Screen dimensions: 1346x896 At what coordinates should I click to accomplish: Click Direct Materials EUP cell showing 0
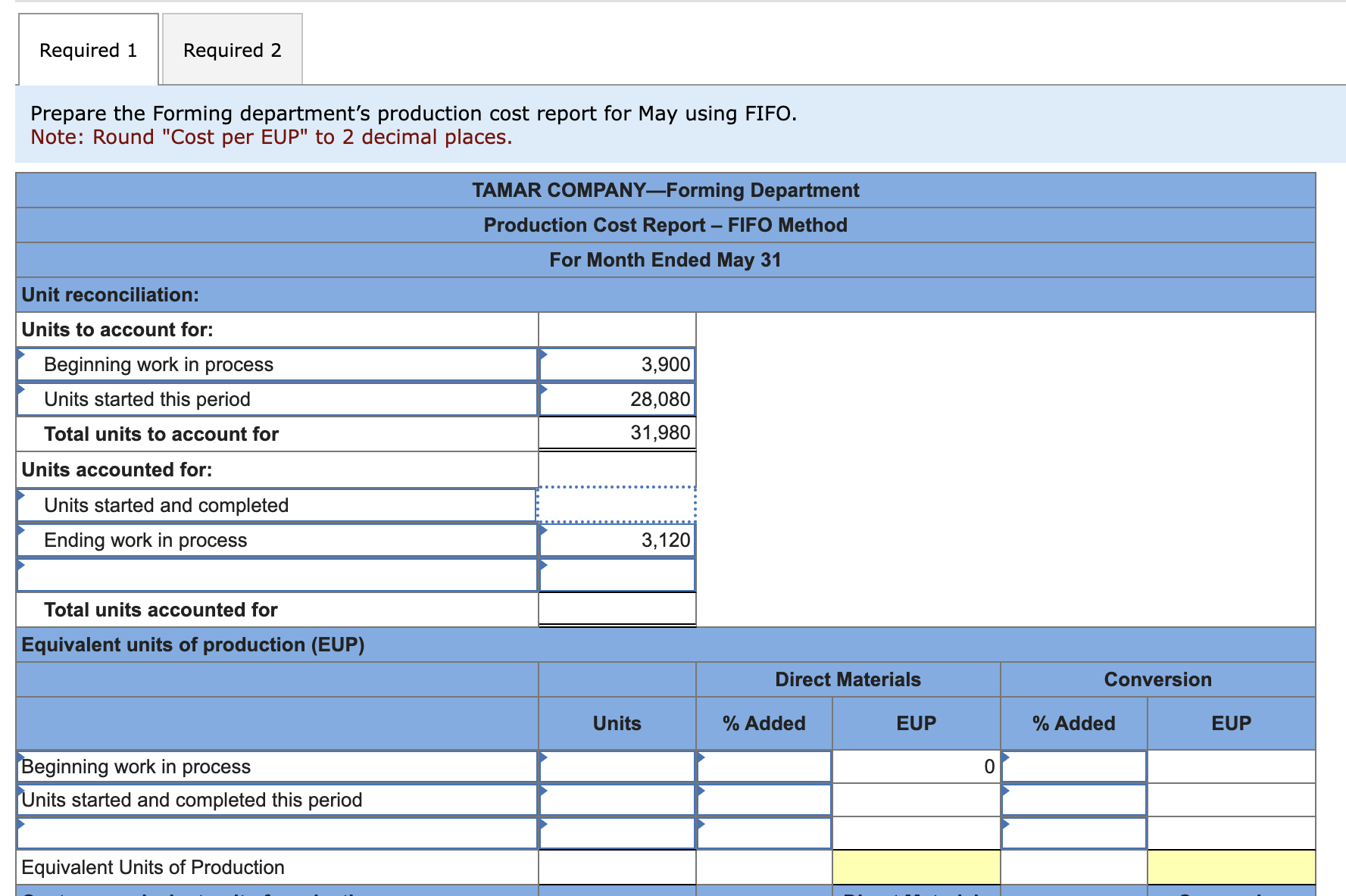[917, 766]
